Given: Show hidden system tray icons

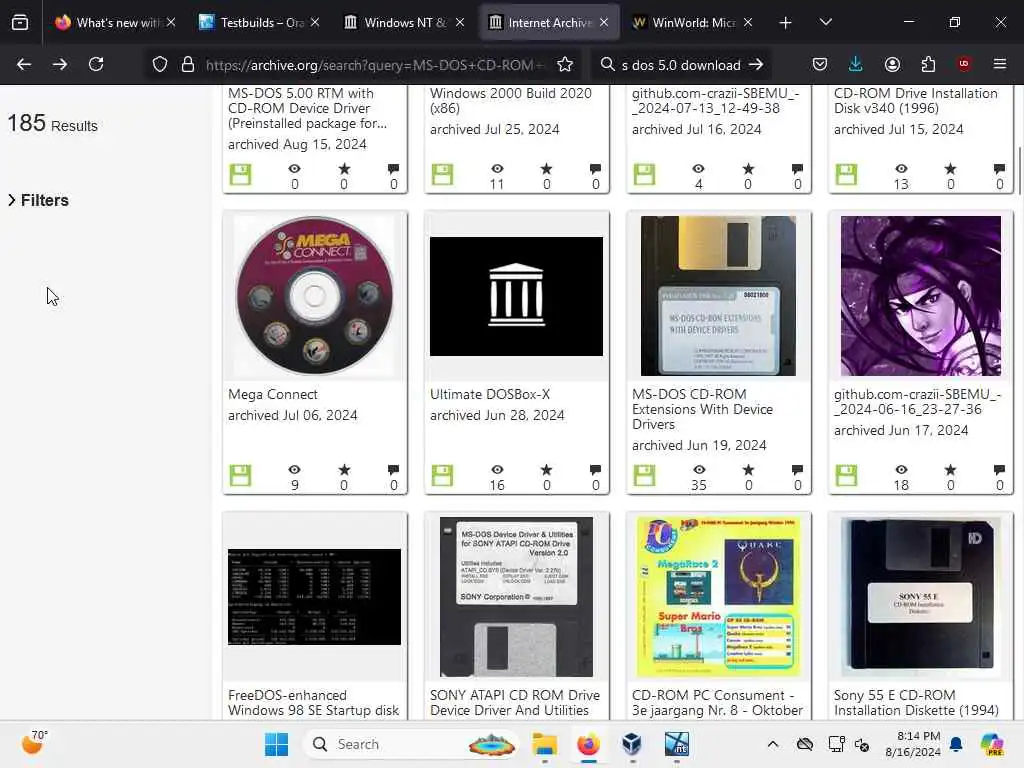Looking at the screenshot, I should [773, 744].
